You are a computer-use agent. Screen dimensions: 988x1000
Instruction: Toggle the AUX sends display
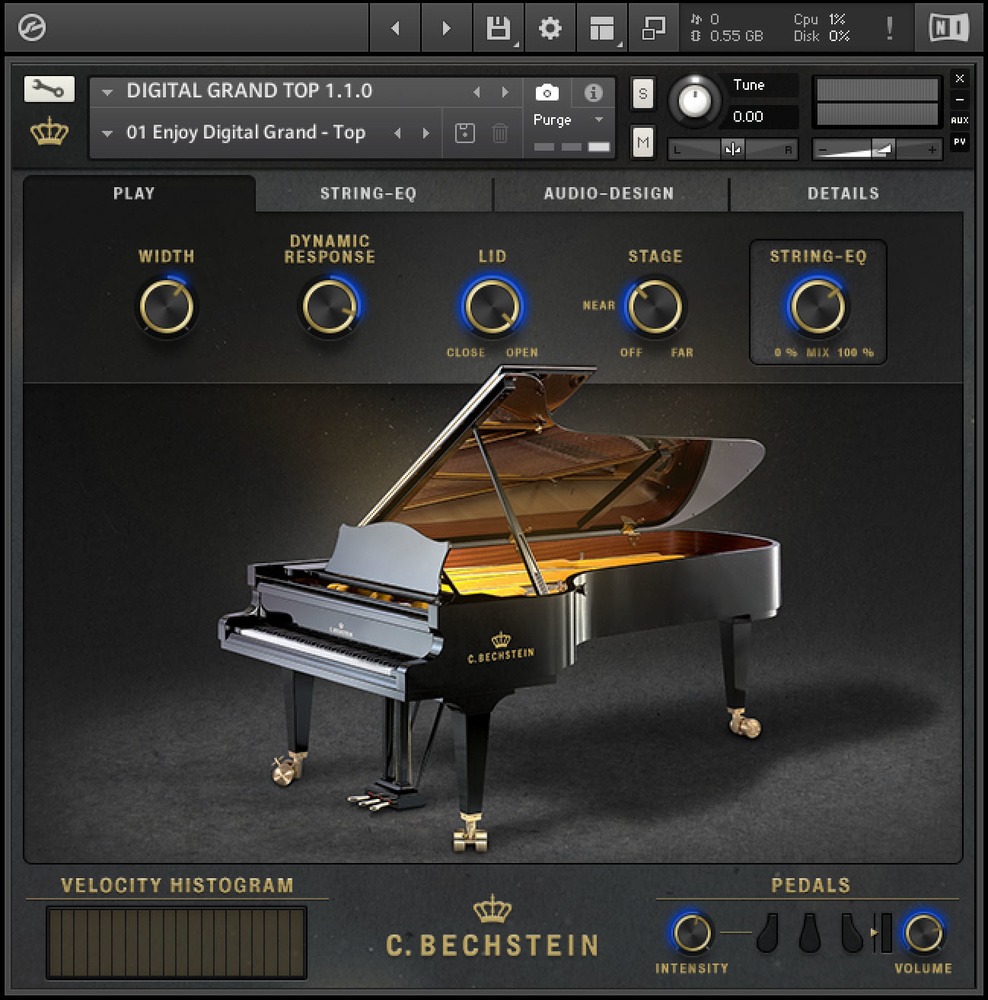[x=960, y=120]
